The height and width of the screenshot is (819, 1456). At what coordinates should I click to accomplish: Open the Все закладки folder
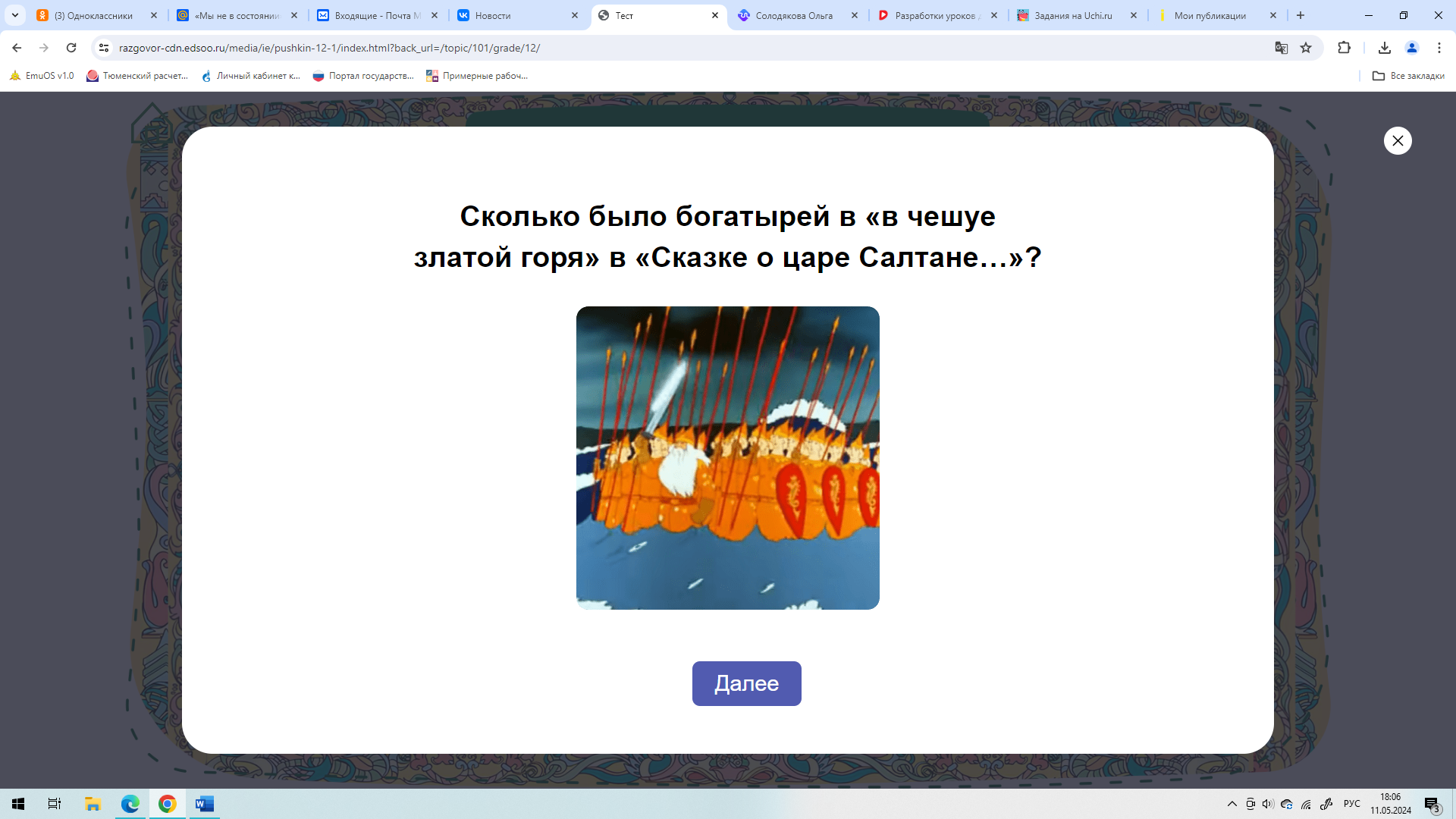tap(1408, 76)
